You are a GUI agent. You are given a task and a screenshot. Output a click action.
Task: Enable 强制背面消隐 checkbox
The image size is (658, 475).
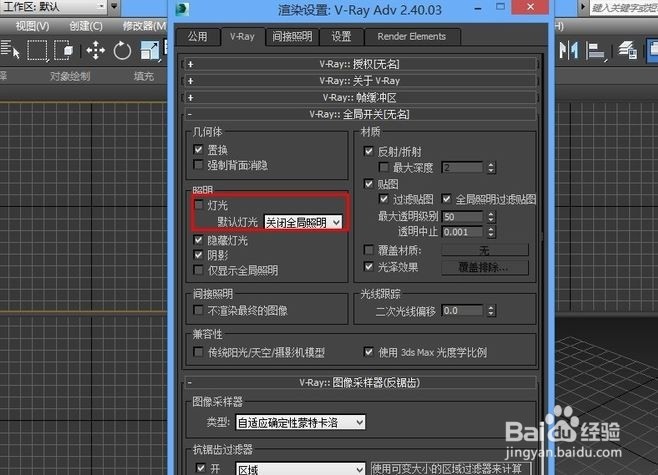198,165
